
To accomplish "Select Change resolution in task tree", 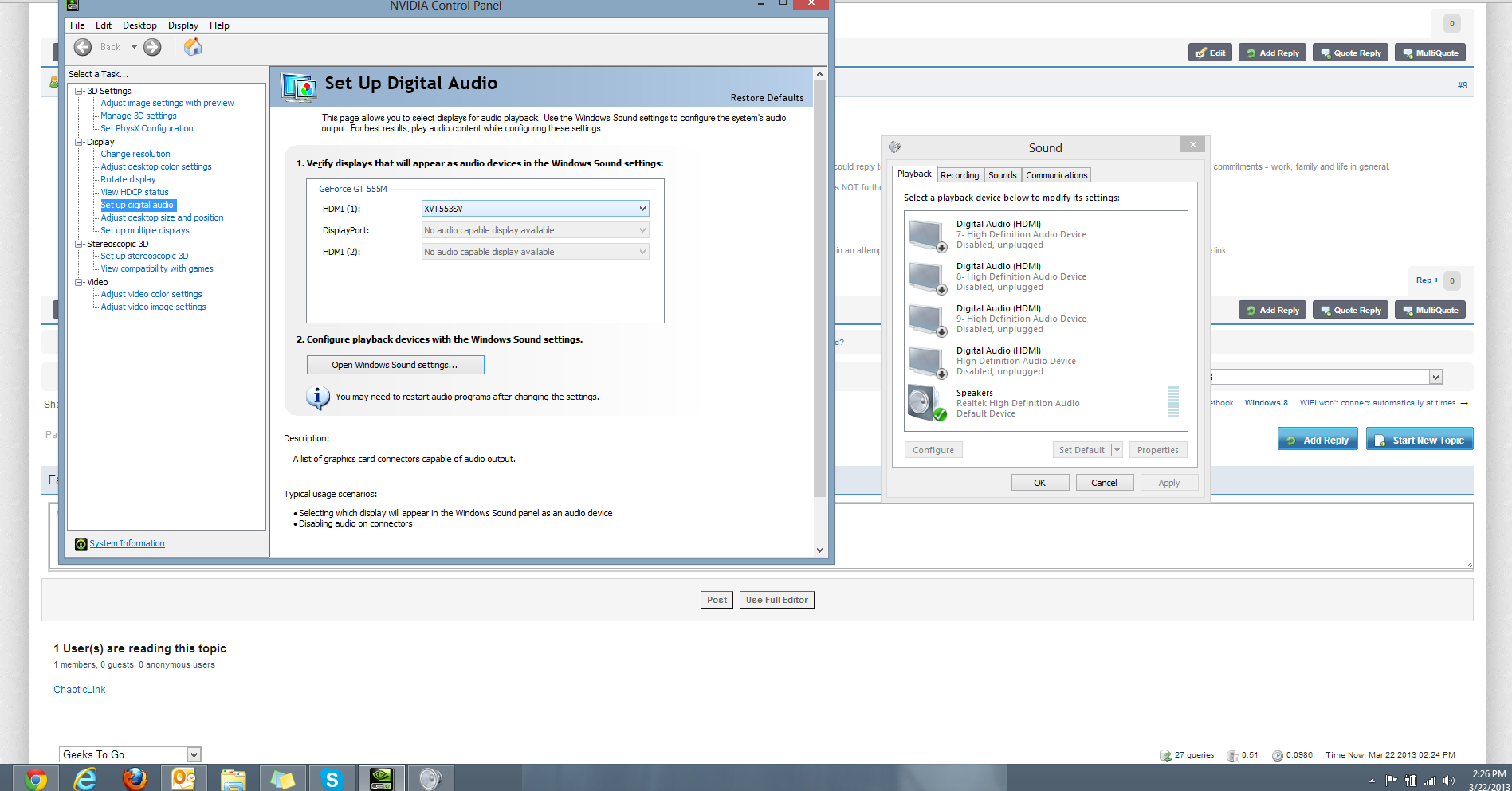I will (135, 154).
